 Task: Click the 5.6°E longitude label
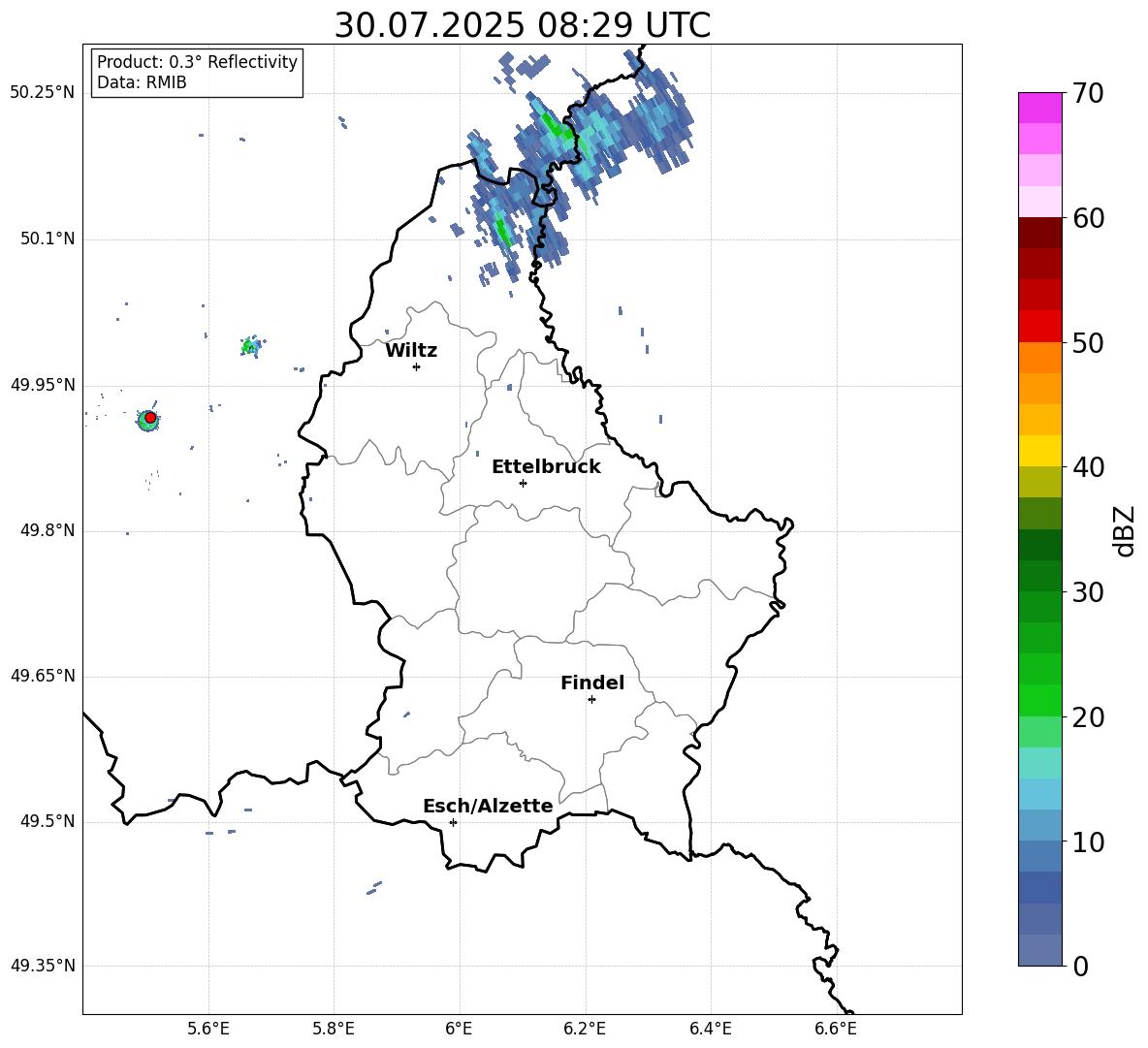coord(208,1029)
